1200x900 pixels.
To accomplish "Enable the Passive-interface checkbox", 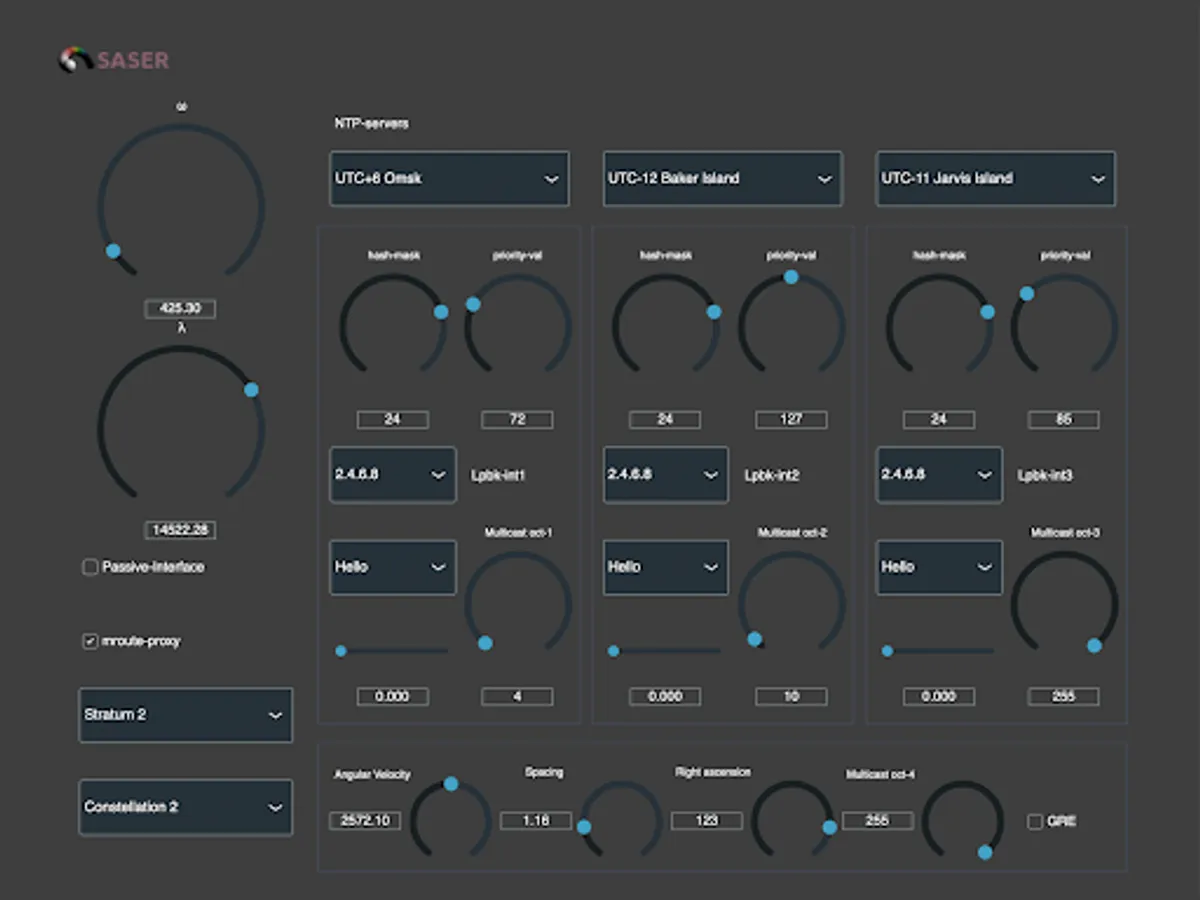I will click(90, 567).
